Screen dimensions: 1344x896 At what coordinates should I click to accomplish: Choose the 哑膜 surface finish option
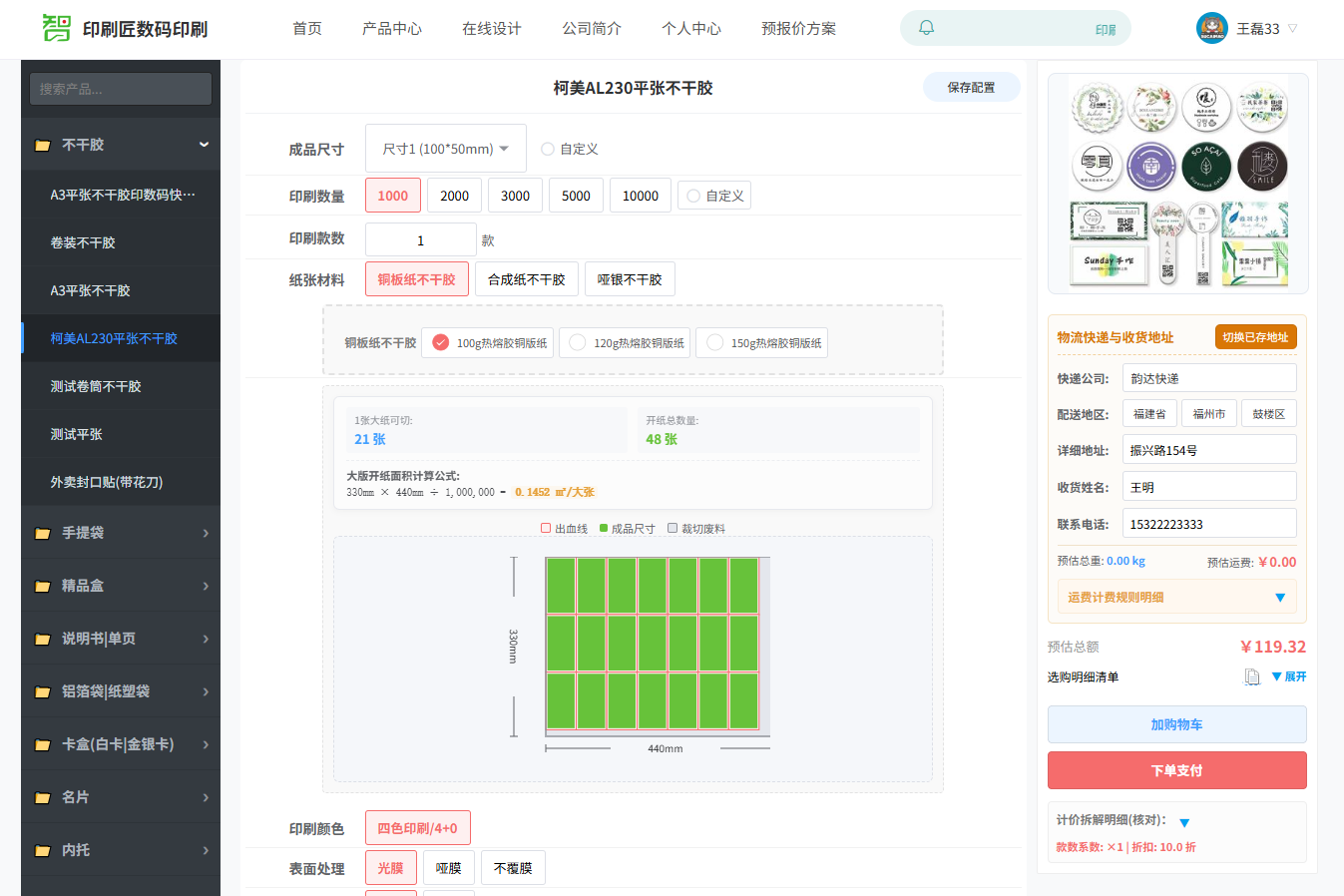[449, 868]
